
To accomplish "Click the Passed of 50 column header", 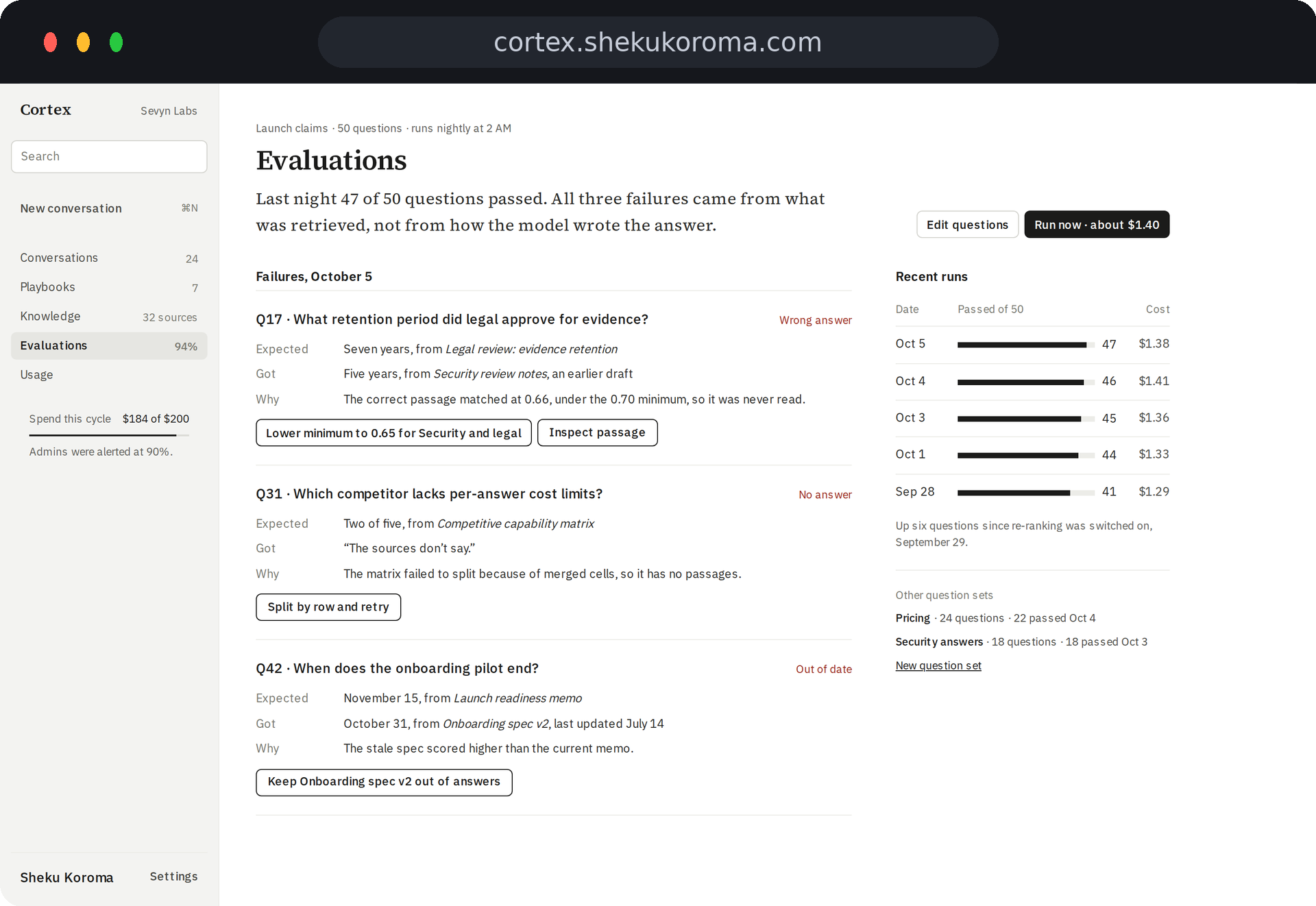I will pos(990,309).
